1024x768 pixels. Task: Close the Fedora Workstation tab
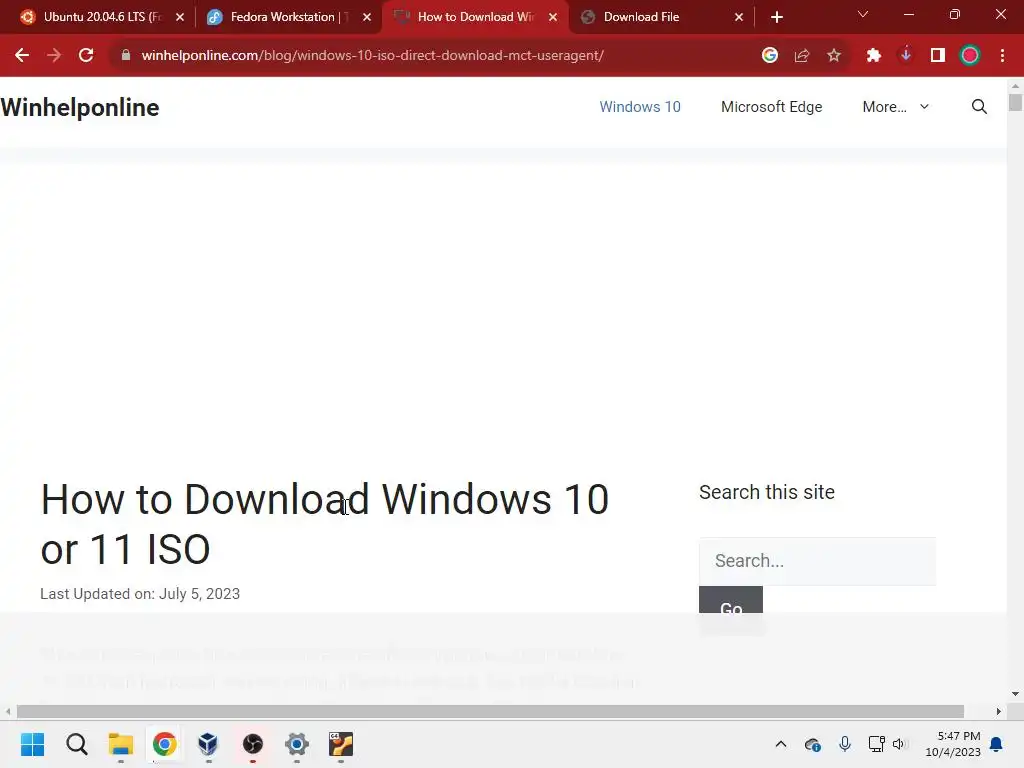pyautogui.click(x=367, y=17)
